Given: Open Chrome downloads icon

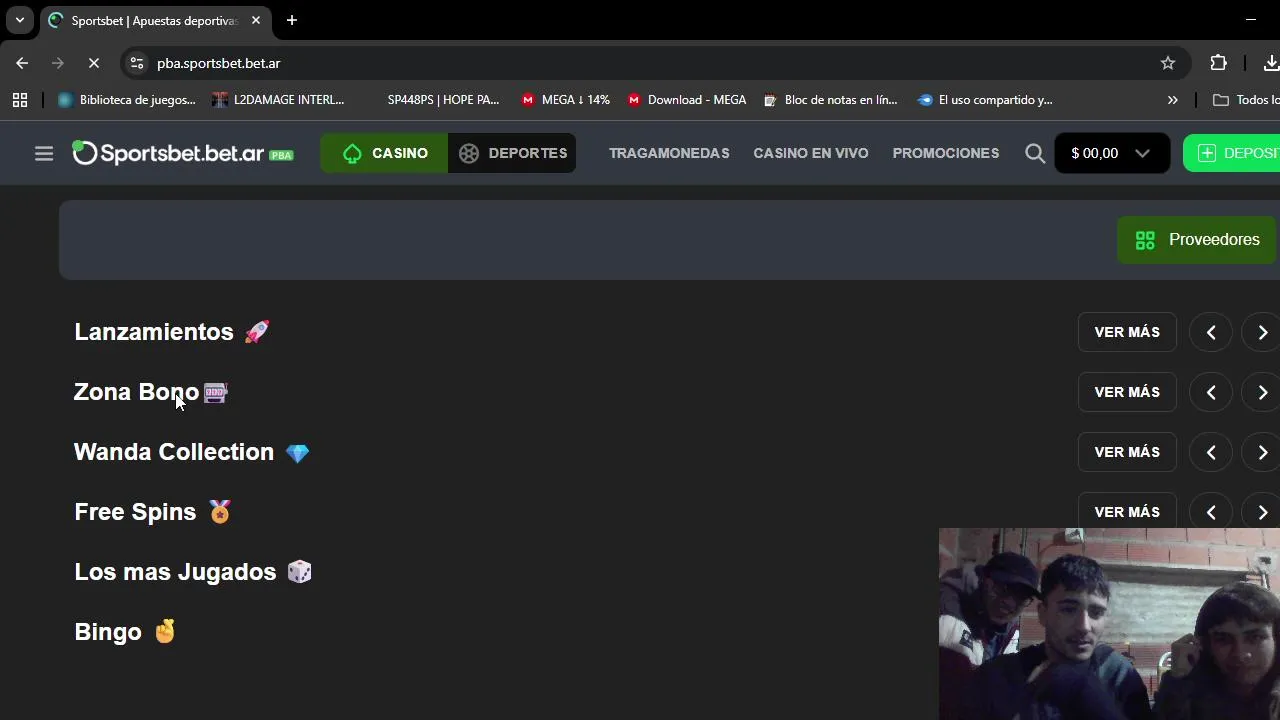Looking at the screenshot, I should pyautogui.click(x=1271, y=63).
